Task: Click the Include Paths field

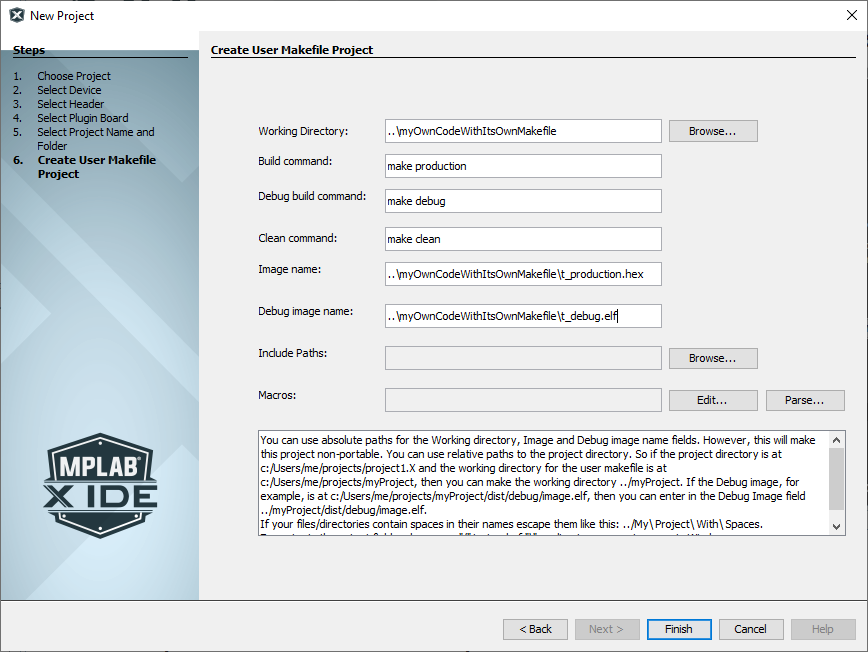Action: point(522,358)
